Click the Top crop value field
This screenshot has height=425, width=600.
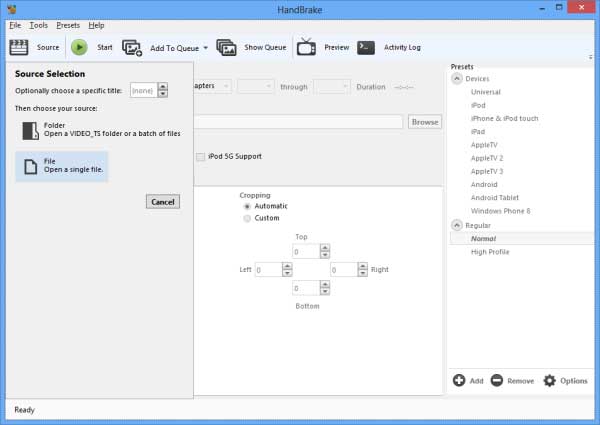click(306, 251)
